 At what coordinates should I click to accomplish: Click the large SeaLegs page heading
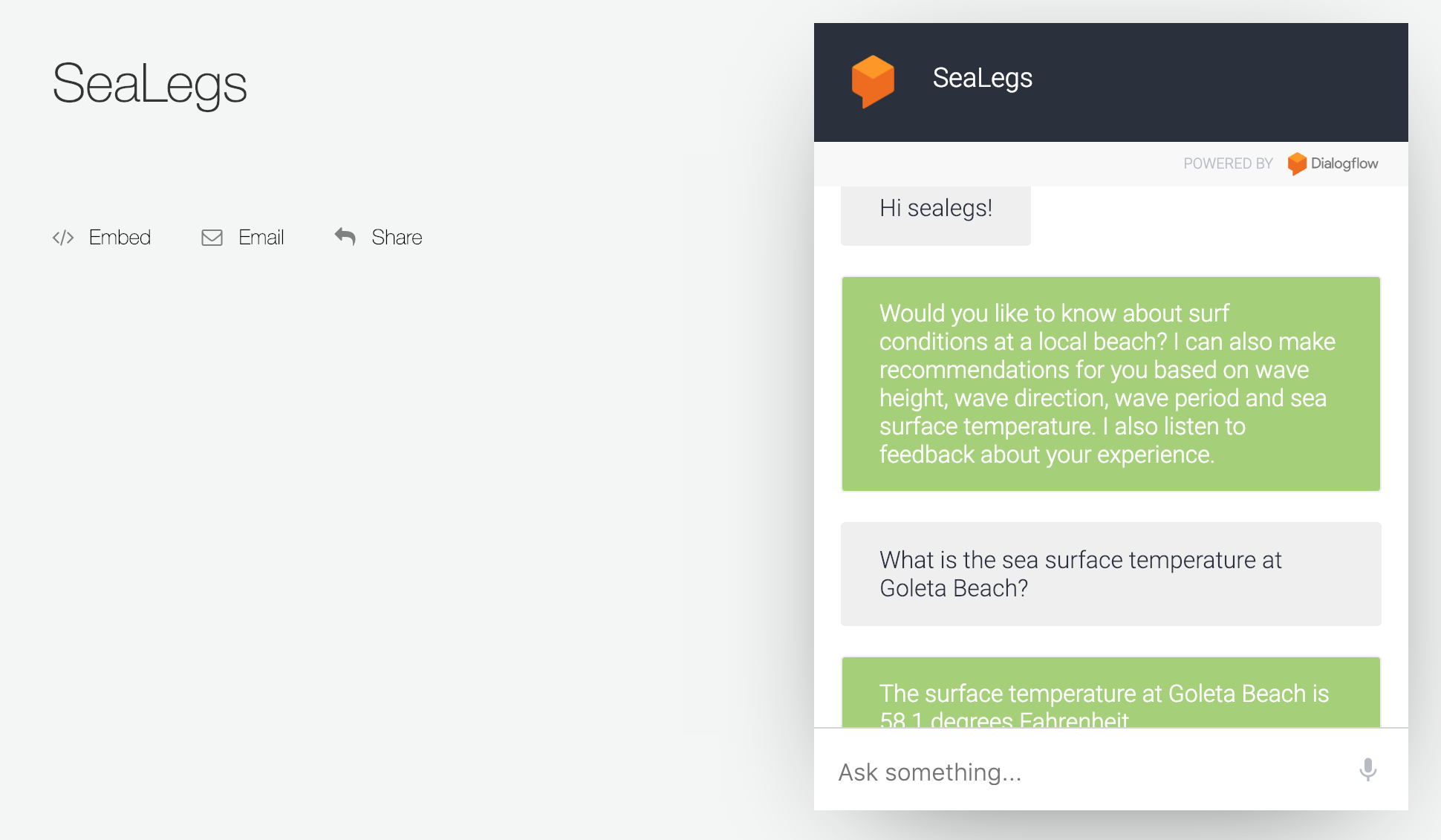pyautogui.click(x=149, y=84)
